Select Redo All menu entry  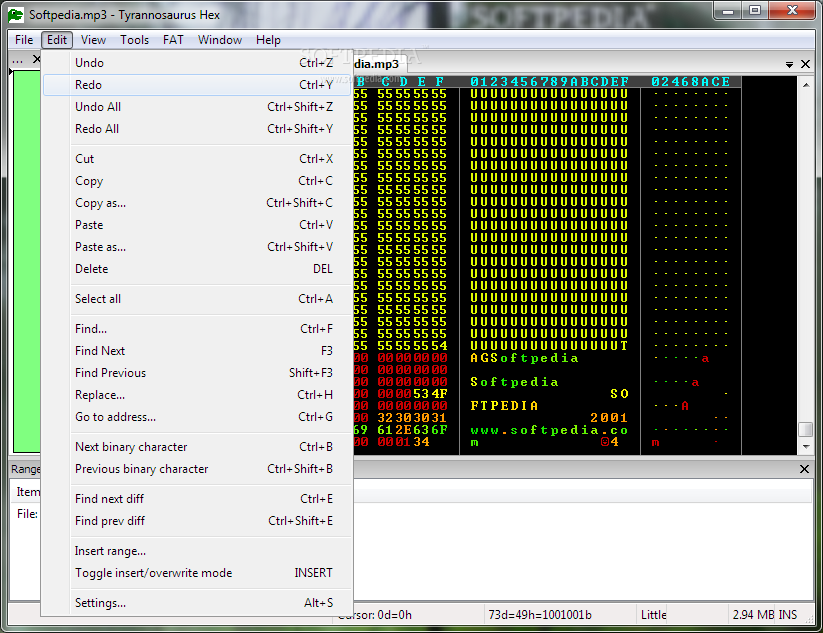[x=197, y=129]
